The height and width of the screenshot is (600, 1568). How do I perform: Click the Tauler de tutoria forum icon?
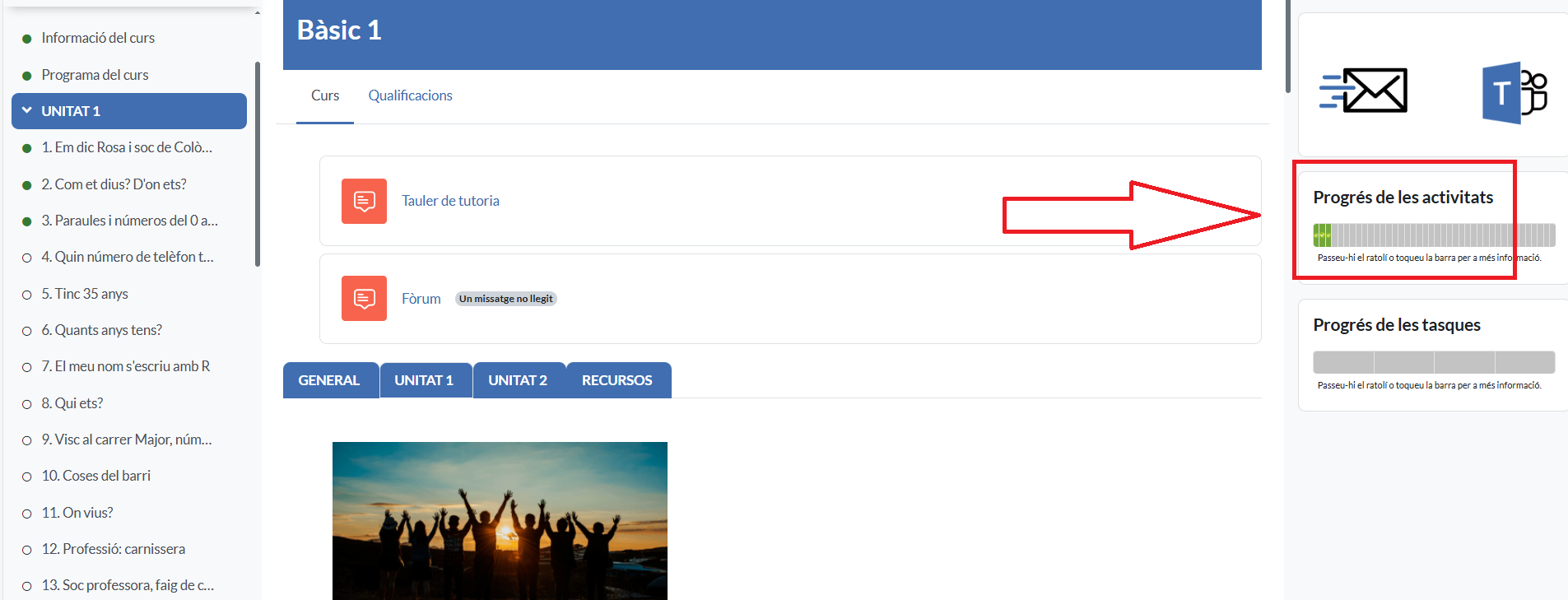tap(364, 201)
